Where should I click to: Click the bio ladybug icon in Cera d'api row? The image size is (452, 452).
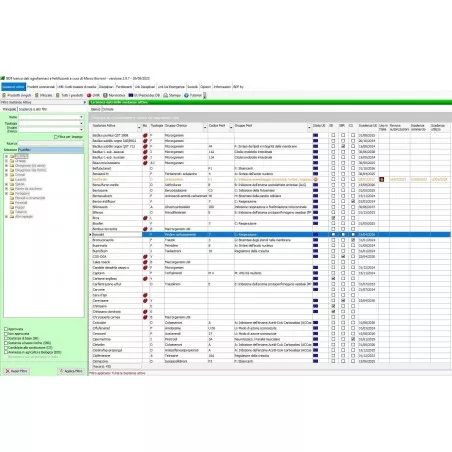pyautogui.click(x=145, y=295)
